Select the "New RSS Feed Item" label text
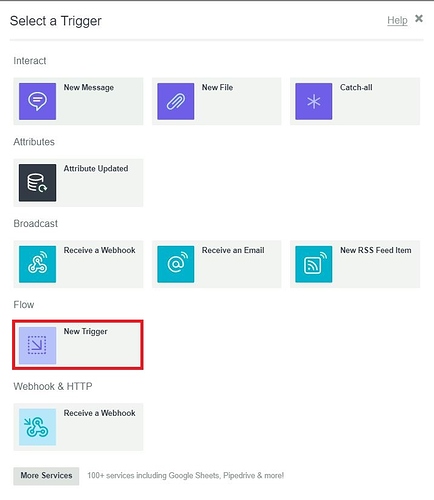This screenshot has width=434, height=500. click(x=376, y=250)
